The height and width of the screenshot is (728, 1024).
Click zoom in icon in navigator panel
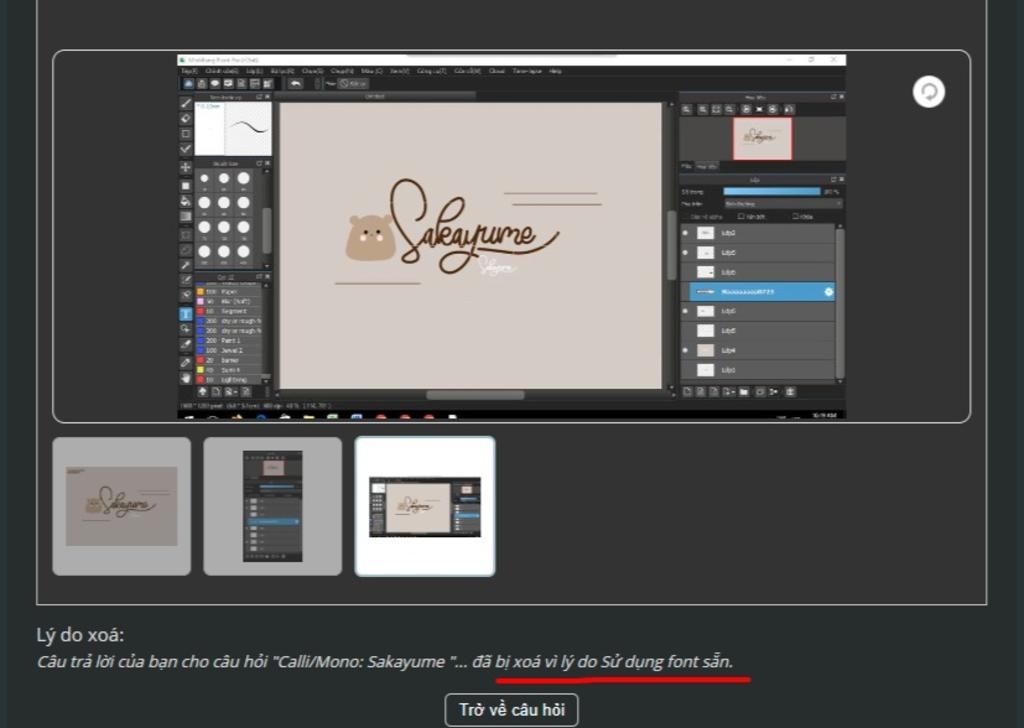pos(703,110)
